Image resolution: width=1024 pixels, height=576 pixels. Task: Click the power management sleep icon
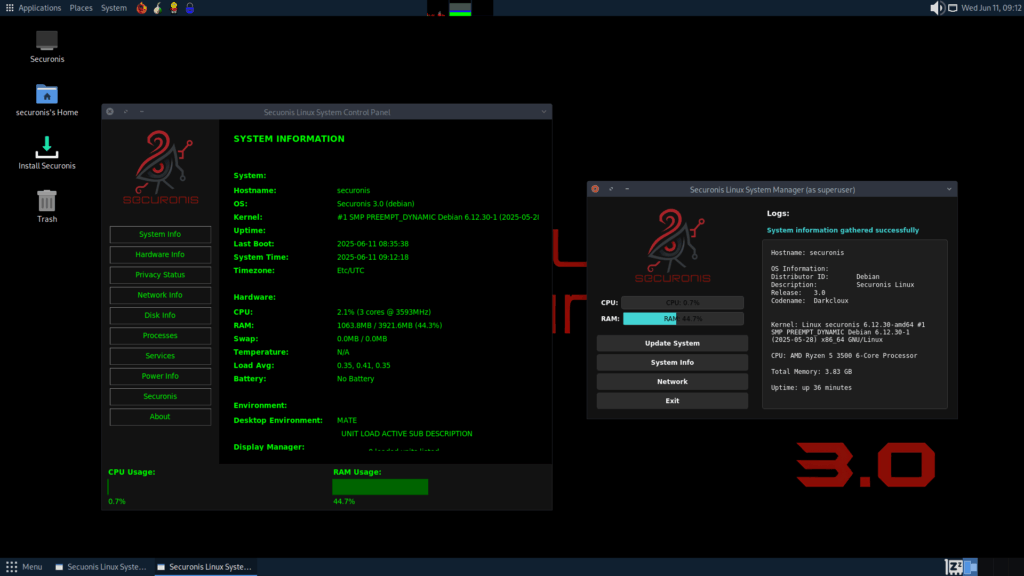953,567
